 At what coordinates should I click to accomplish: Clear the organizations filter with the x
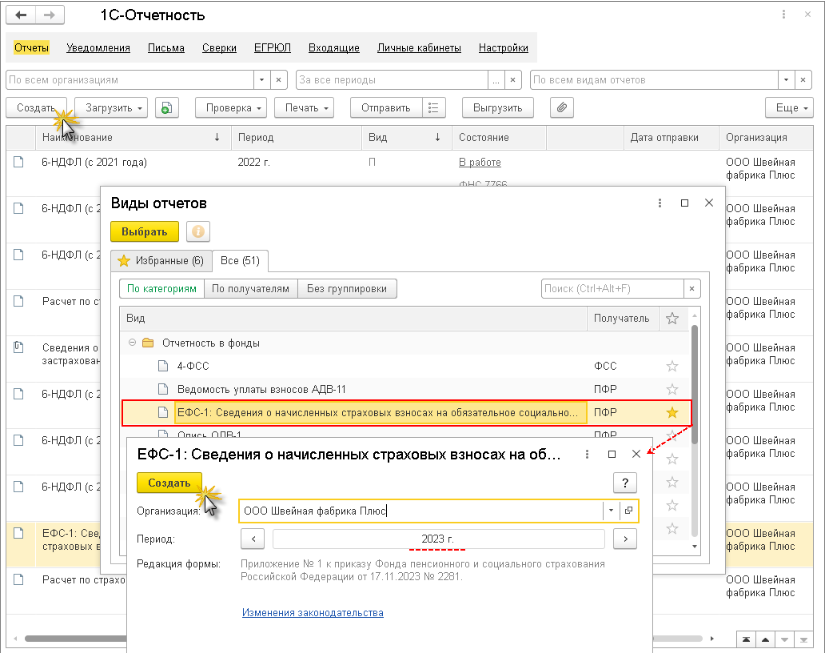pos(279,80)
